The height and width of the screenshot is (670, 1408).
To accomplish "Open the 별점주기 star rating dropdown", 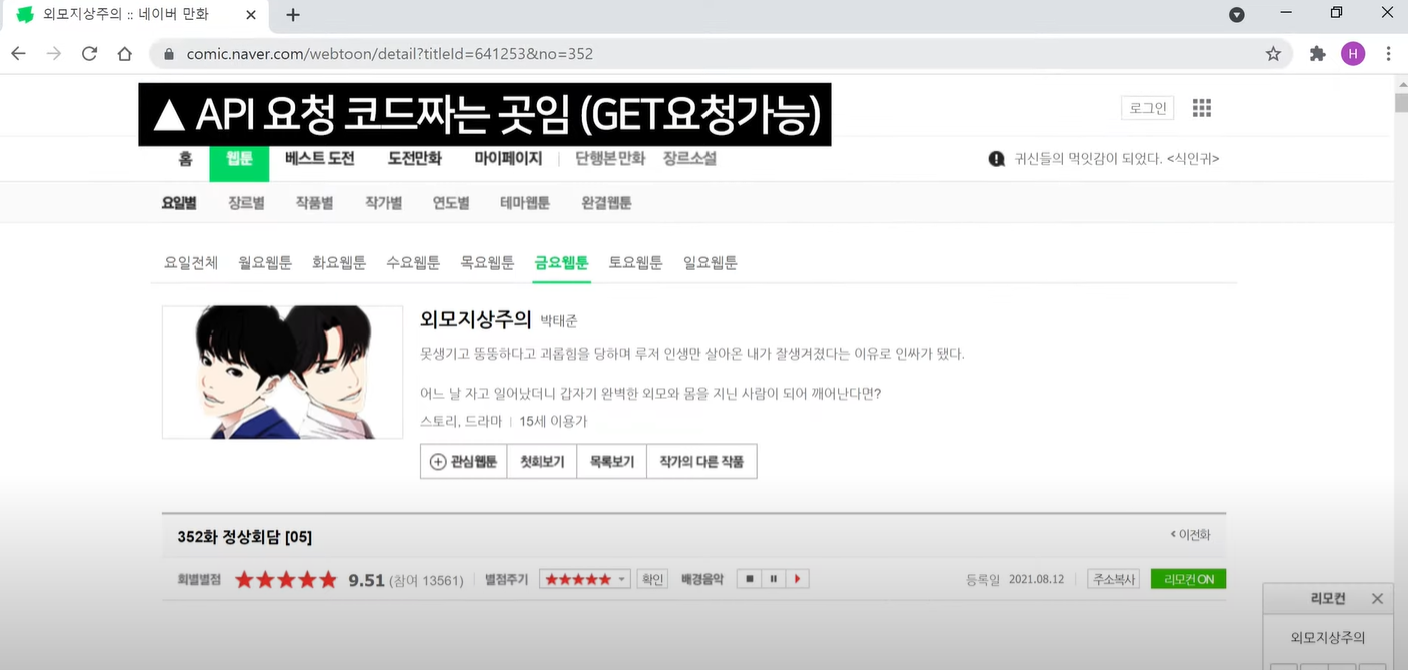I will (585, 579).
